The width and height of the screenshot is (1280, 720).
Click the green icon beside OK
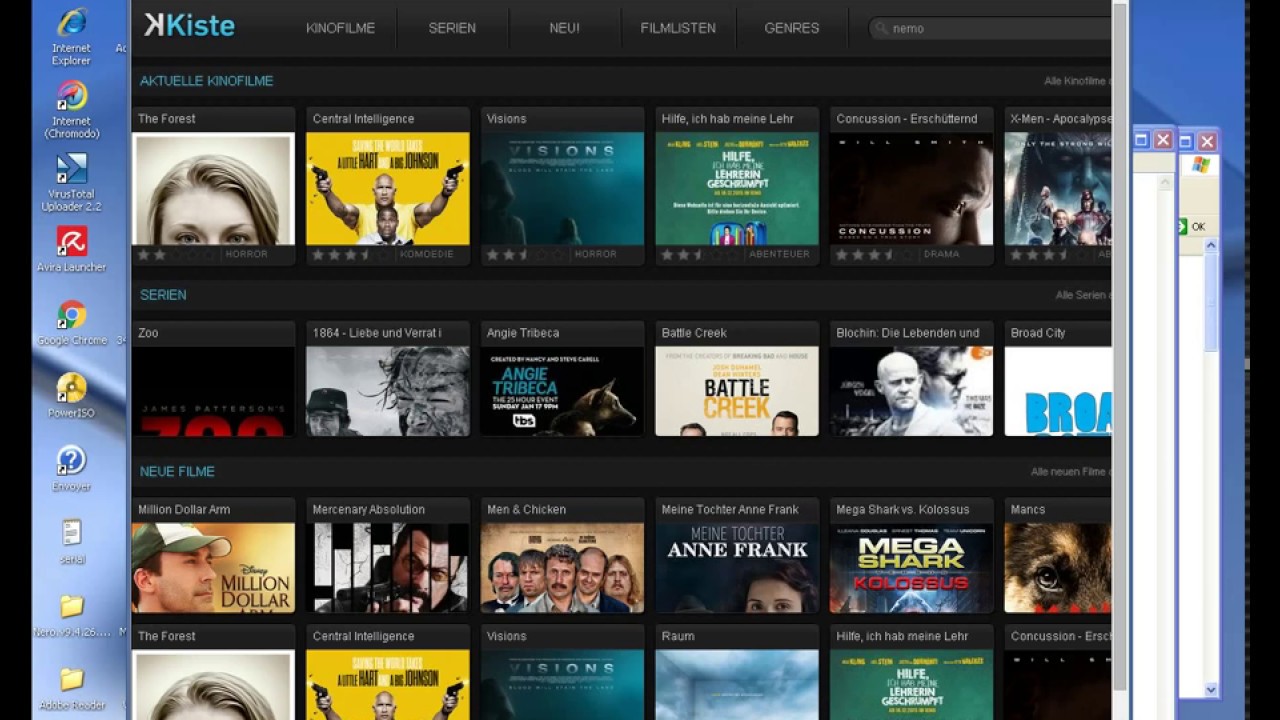pyautogui.click(x=1182, y=227)
